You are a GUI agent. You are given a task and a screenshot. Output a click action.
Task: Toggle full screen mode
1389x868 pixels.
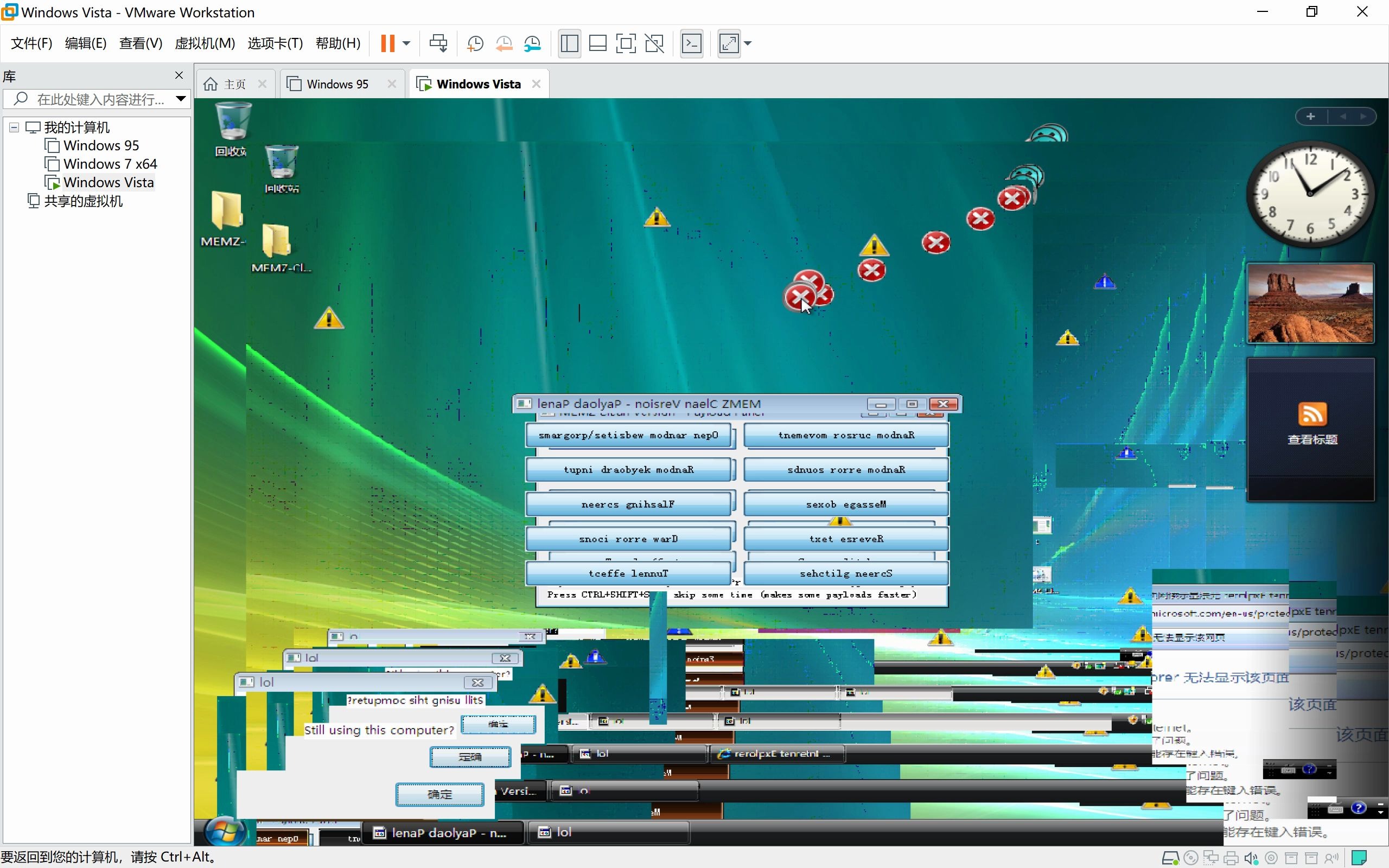pyautogui.click(x=626, y=43)
